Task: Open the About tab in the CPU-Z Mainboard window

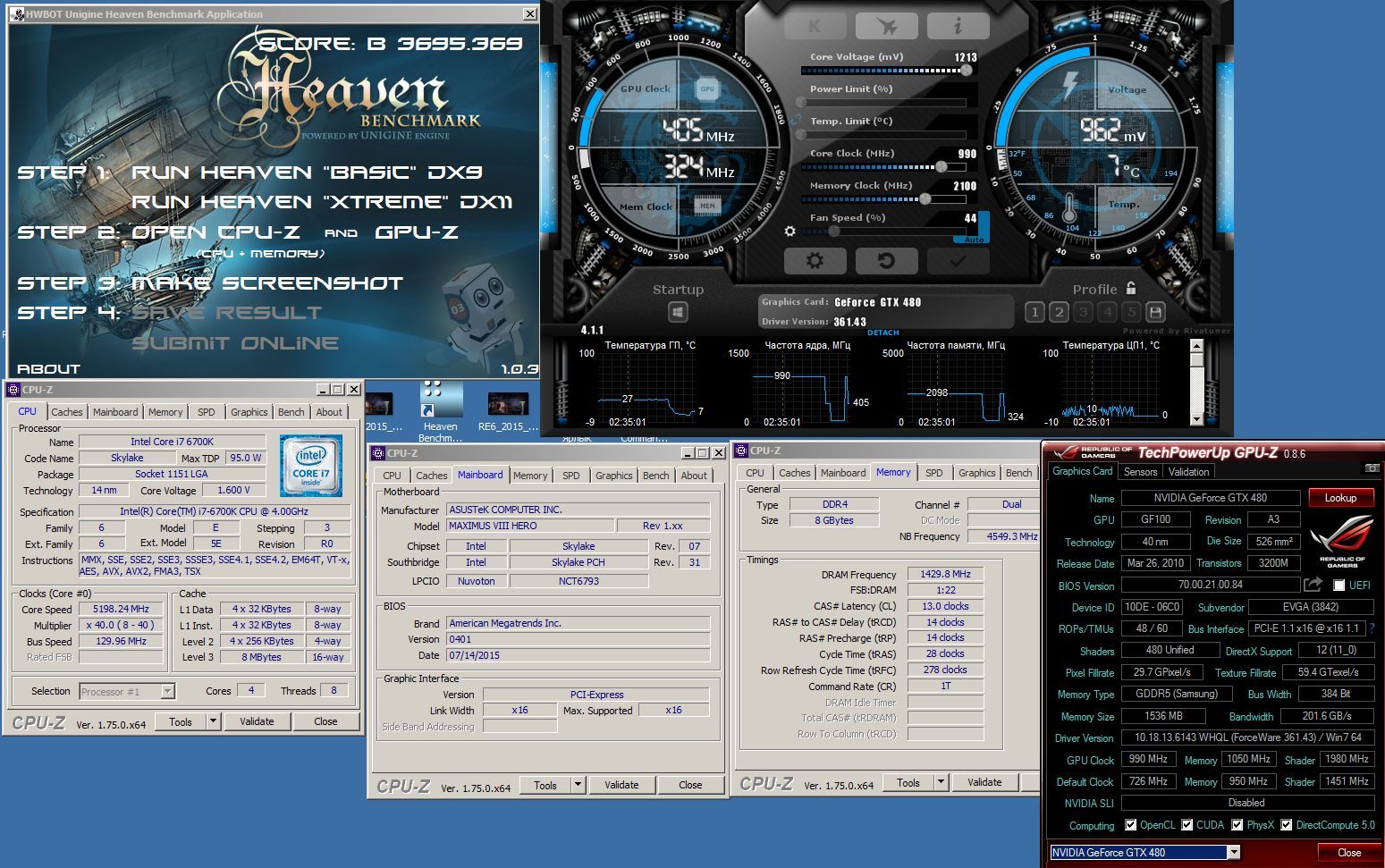Action: click(x=694, y=476)
